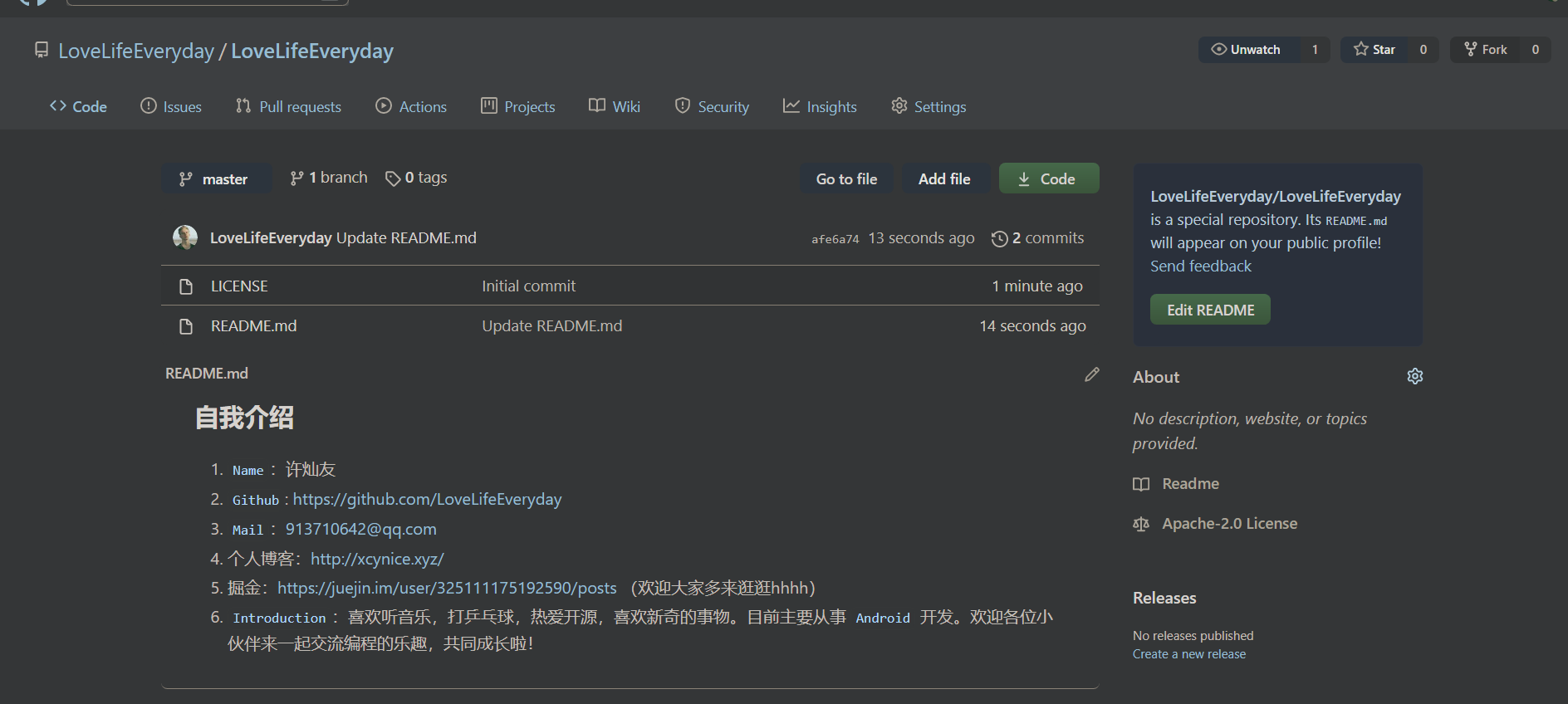Open the Add file dropdown
Image resolution: width=1568 pixels, height=704 pixels.
pos(944,178)
